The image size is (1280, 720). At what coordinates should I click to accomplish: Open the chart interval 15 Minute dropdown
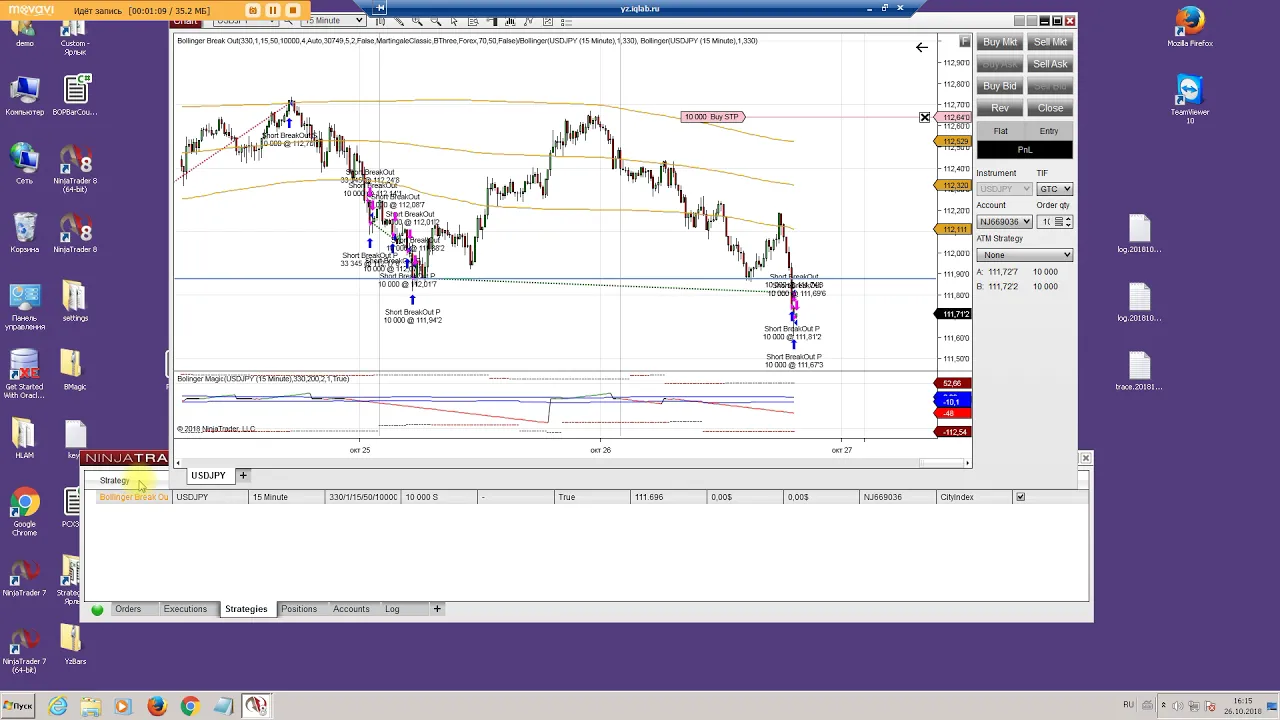point(333,20)
